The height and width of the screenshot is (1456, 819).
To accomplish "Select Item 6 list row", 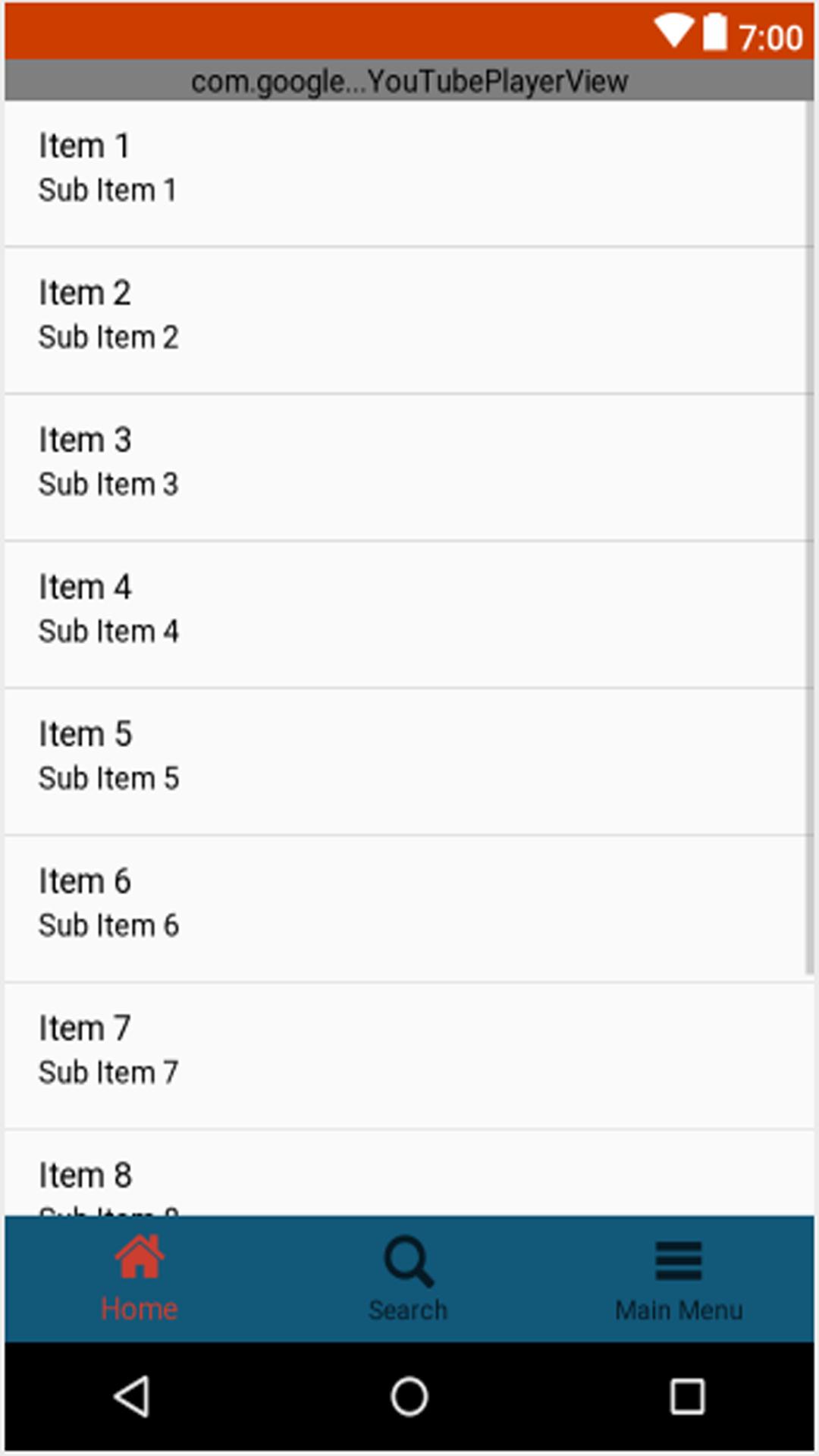I will click(x=406, y=909).
